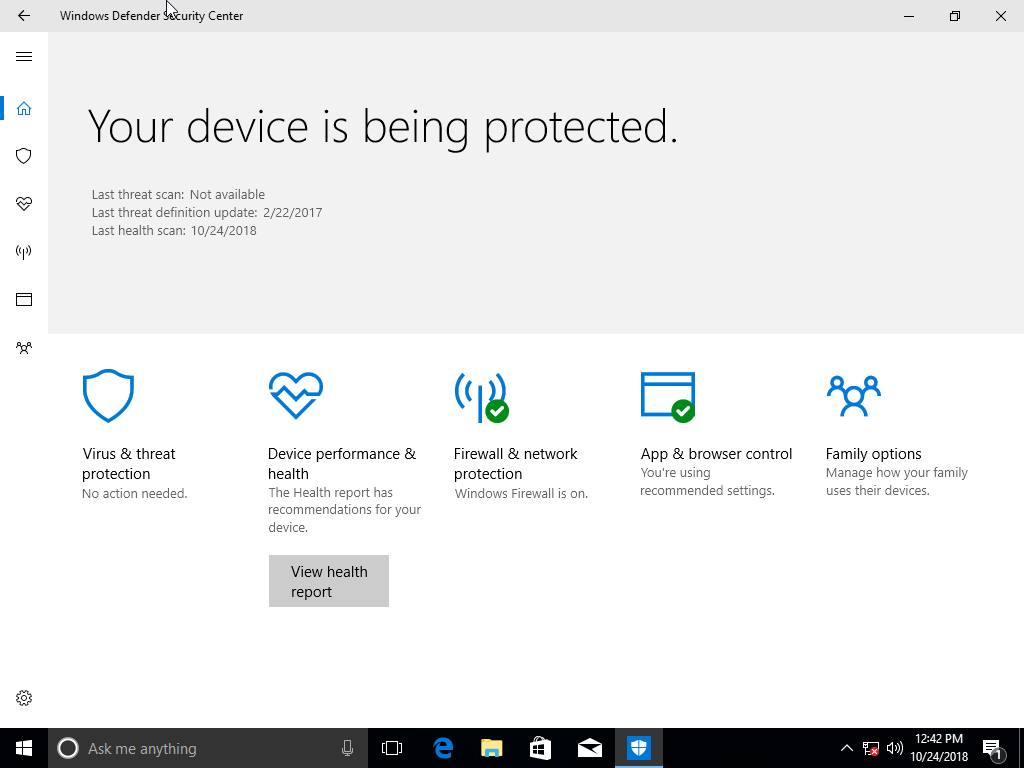
Task: Open the Device performance & health heading
Action: (x=342, y=464)
